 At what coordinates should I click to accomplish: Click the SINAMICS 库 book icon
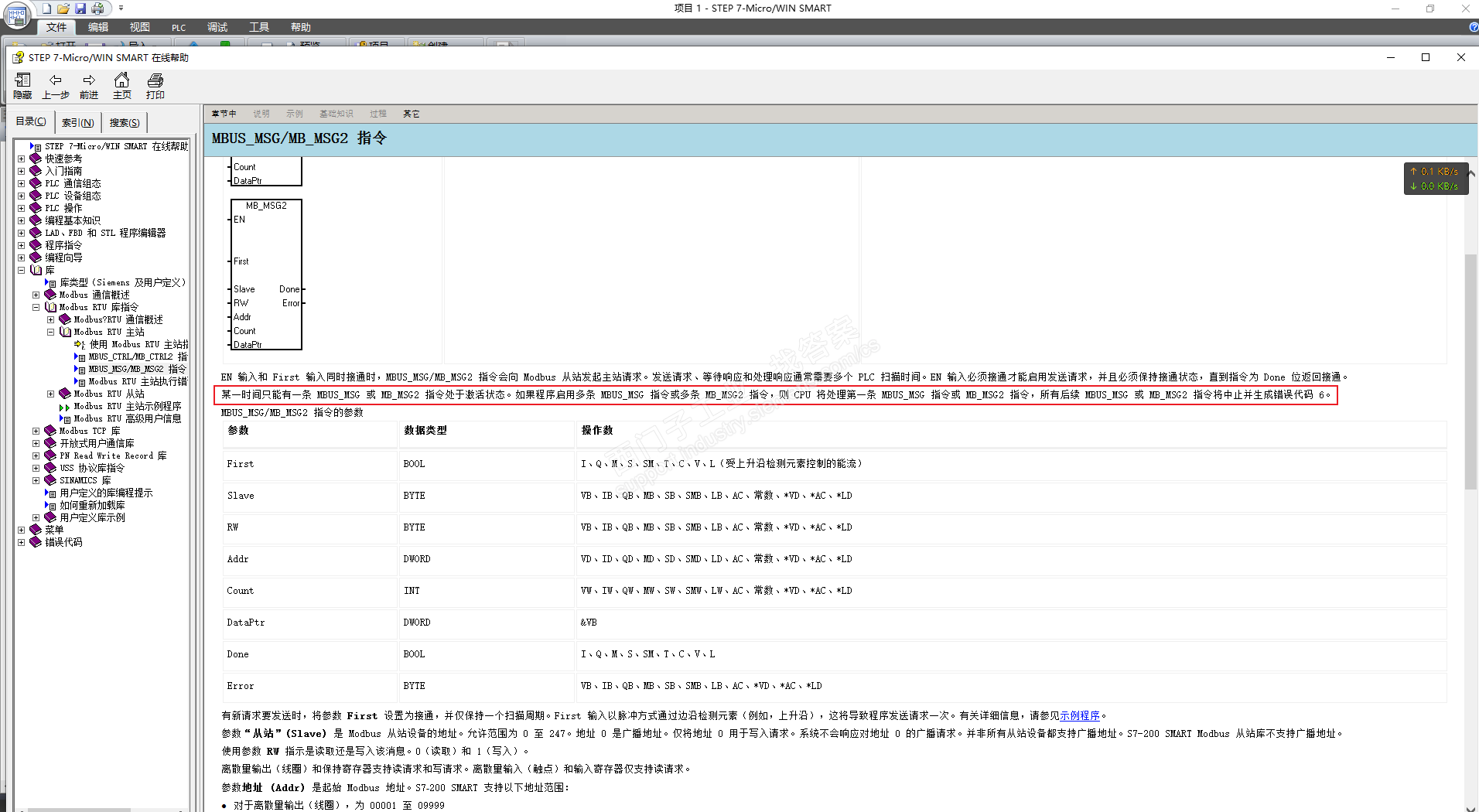pyautogui.click(x=50, y=480)
